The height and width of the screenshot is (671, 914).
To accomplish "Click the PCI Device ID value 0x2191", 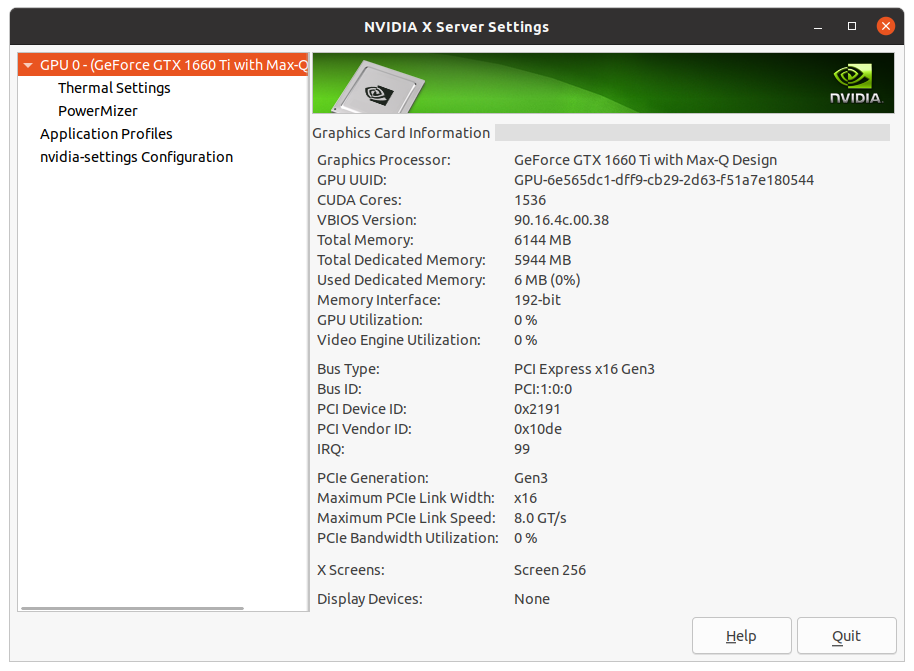I will tap(537, 409).
